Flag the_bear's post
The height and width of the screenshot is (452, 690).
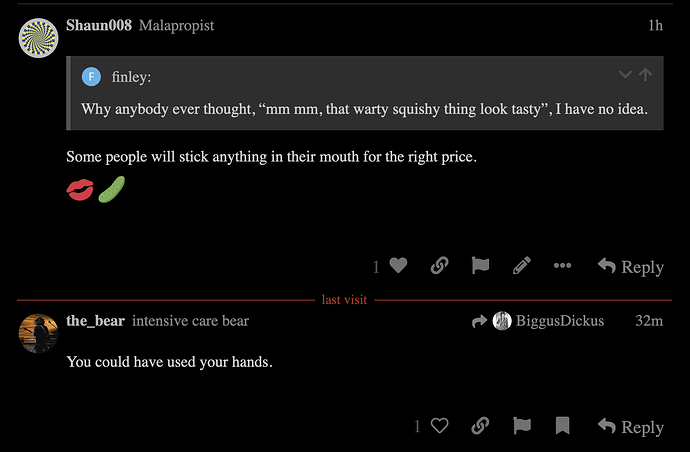click(521, 426)
